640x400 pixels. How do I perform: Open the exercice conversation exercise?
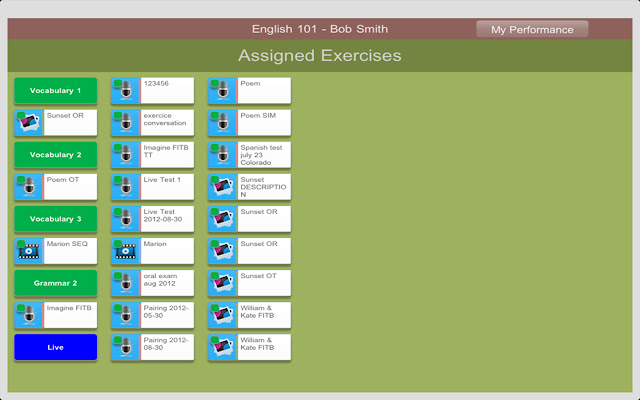153,122
